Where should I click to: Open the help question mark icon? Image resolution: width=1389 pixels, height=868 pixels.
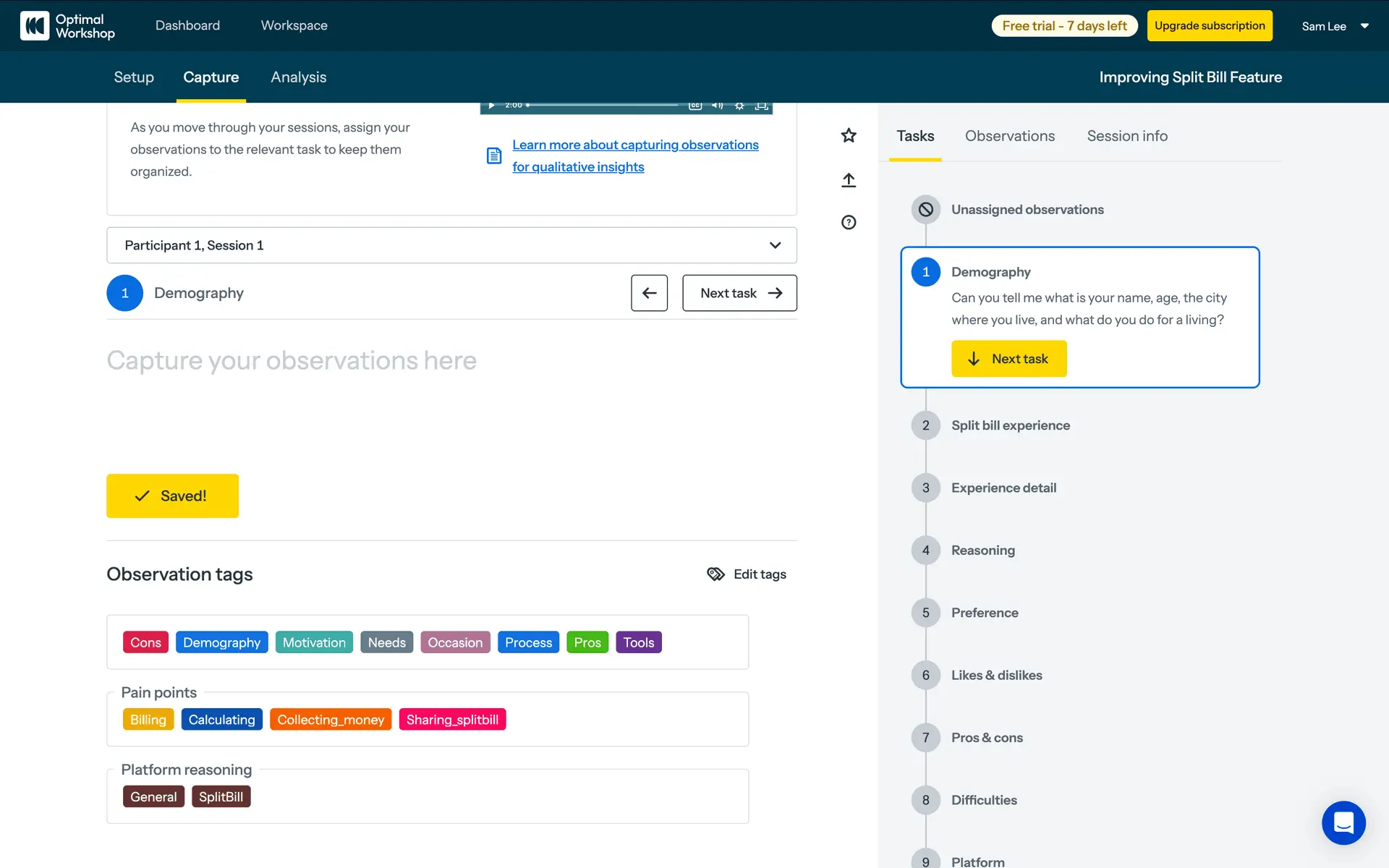(x=849, y=222)
